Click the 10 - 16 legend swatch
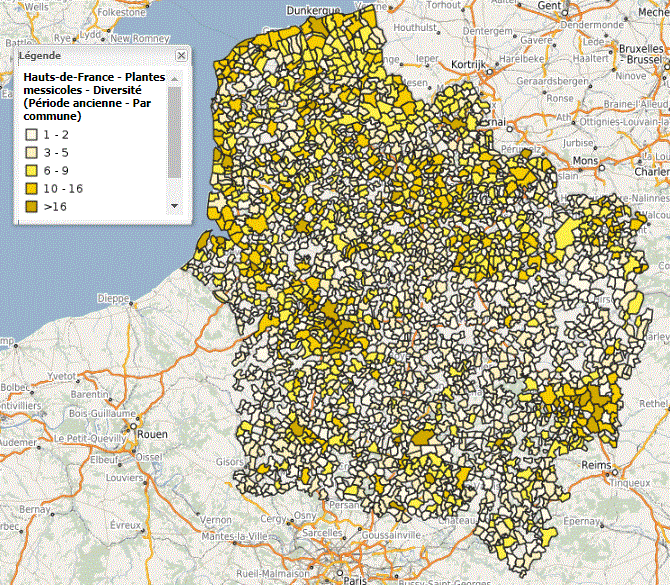 point(31,188)
